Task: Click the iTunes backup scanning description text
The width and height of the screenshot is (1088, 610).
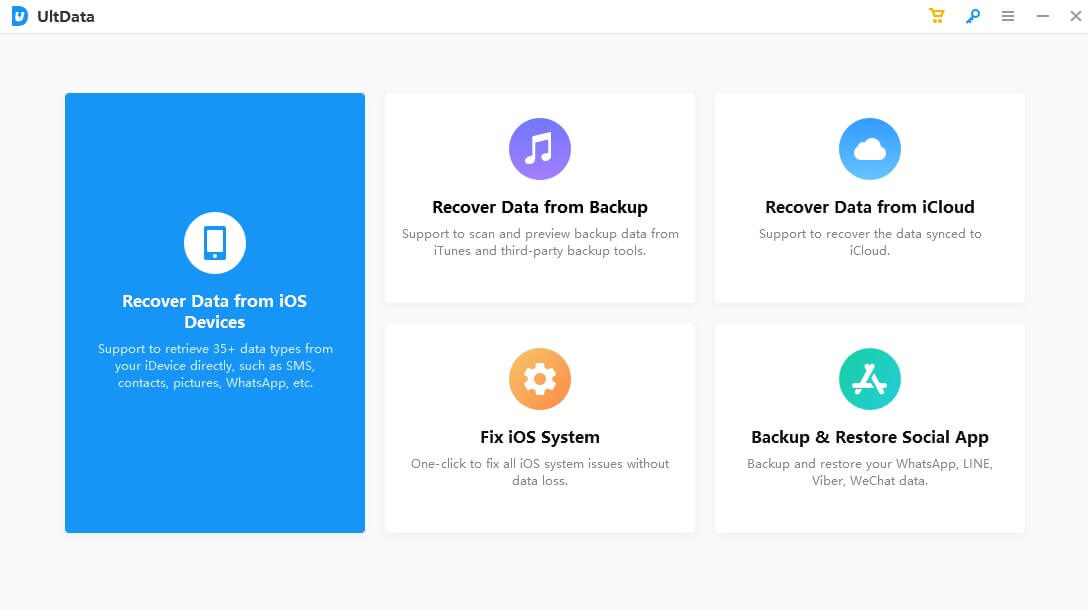Action: [539, 242]
